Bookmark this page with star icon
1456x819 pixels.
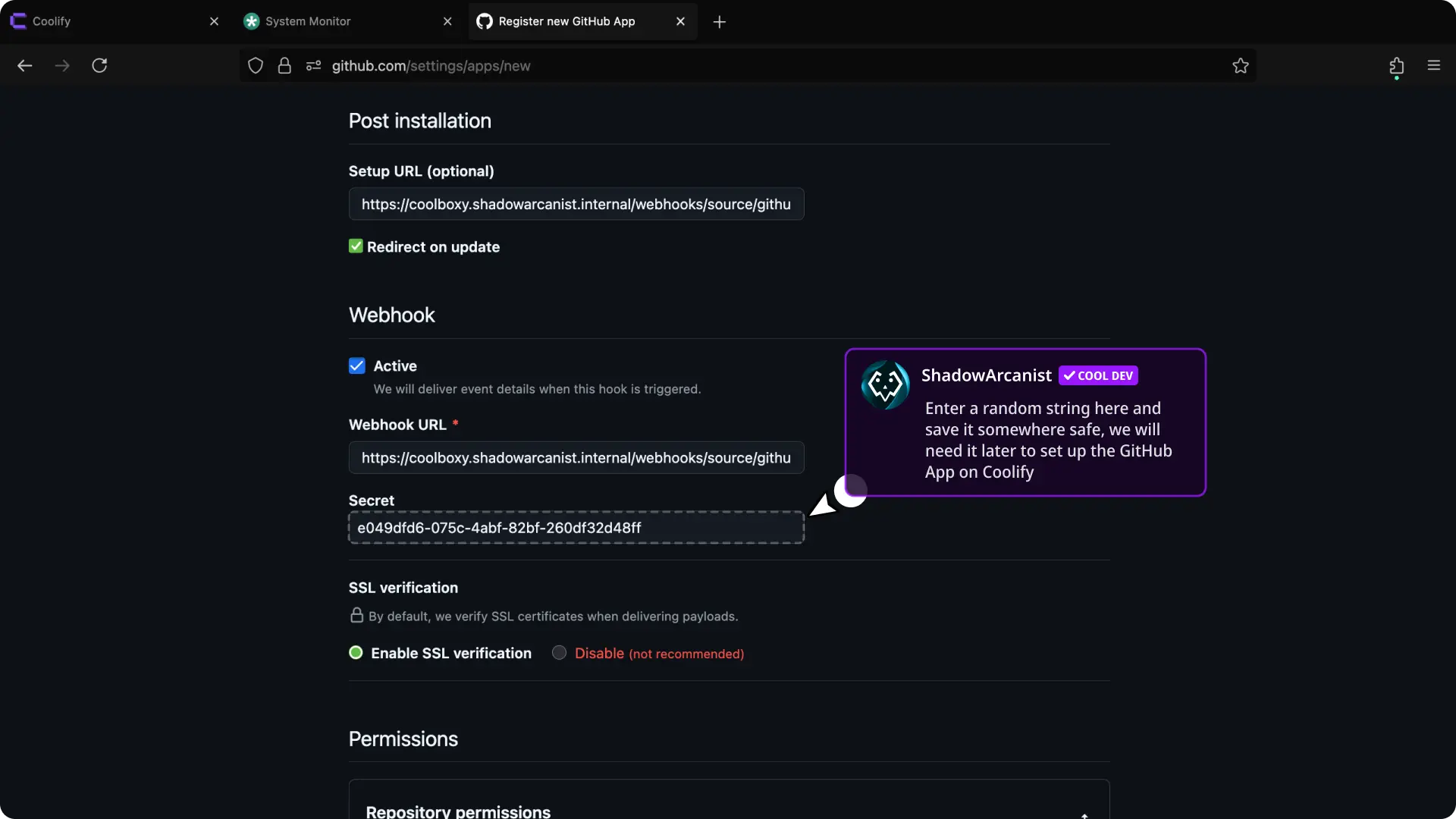click(x=1241, y=66)
